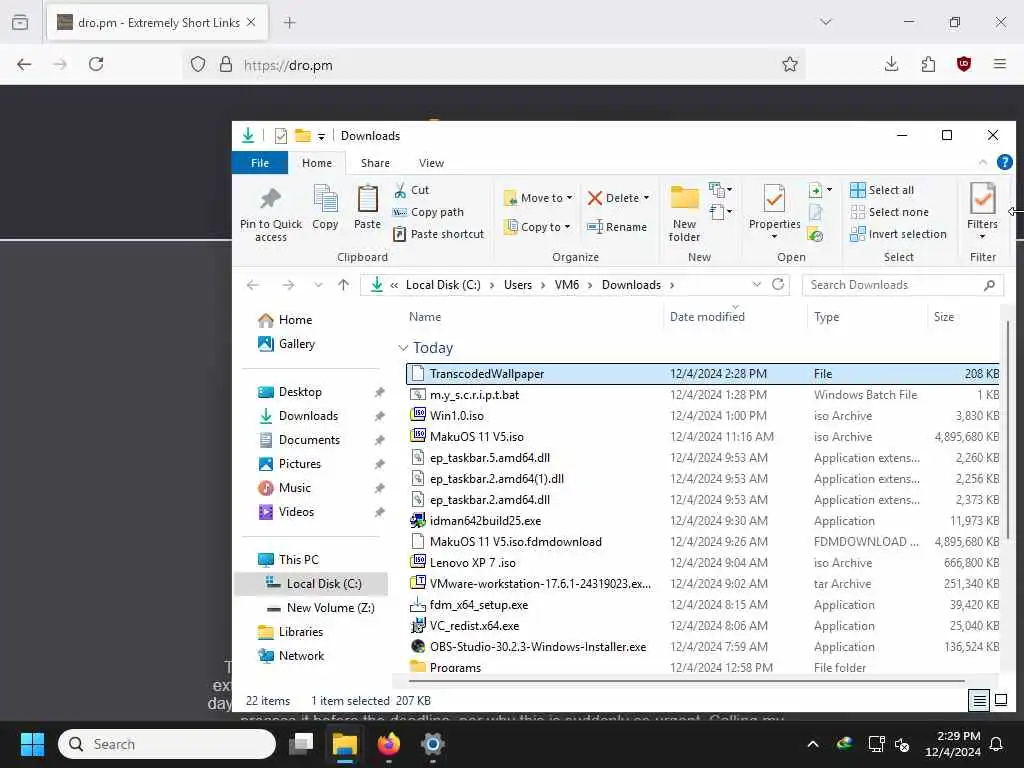The image size is (1024, 768).
Task: Go up one folder level
Action: [343, 285]
